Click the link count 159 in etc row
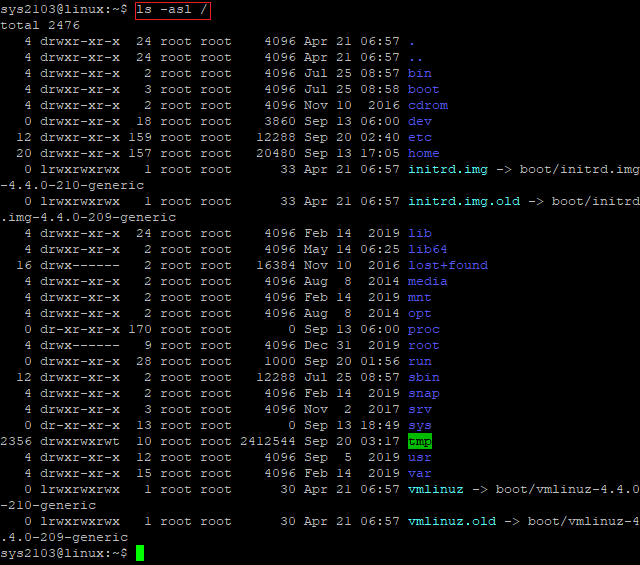Viewport: 640px width, 565px height. pyautogui.click(x=140, y=137)
